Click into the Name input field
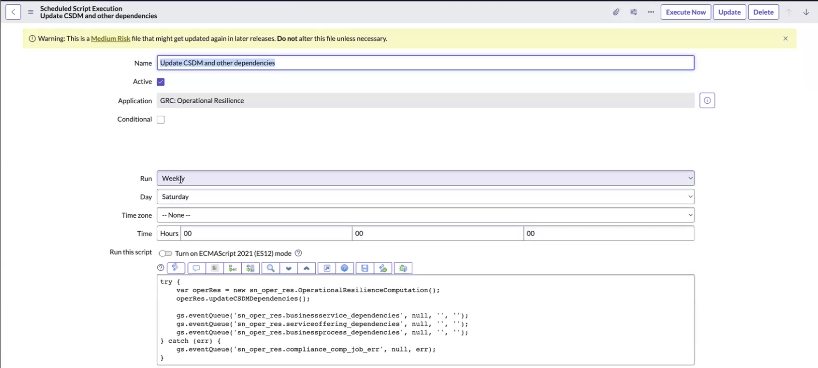Screen dimensions: 818x368 [x=426, y=63]
